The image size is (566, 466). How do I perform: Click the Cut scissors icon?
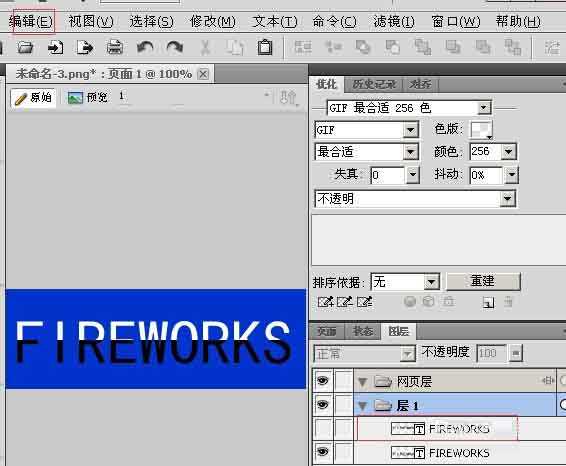click(205, 48)
